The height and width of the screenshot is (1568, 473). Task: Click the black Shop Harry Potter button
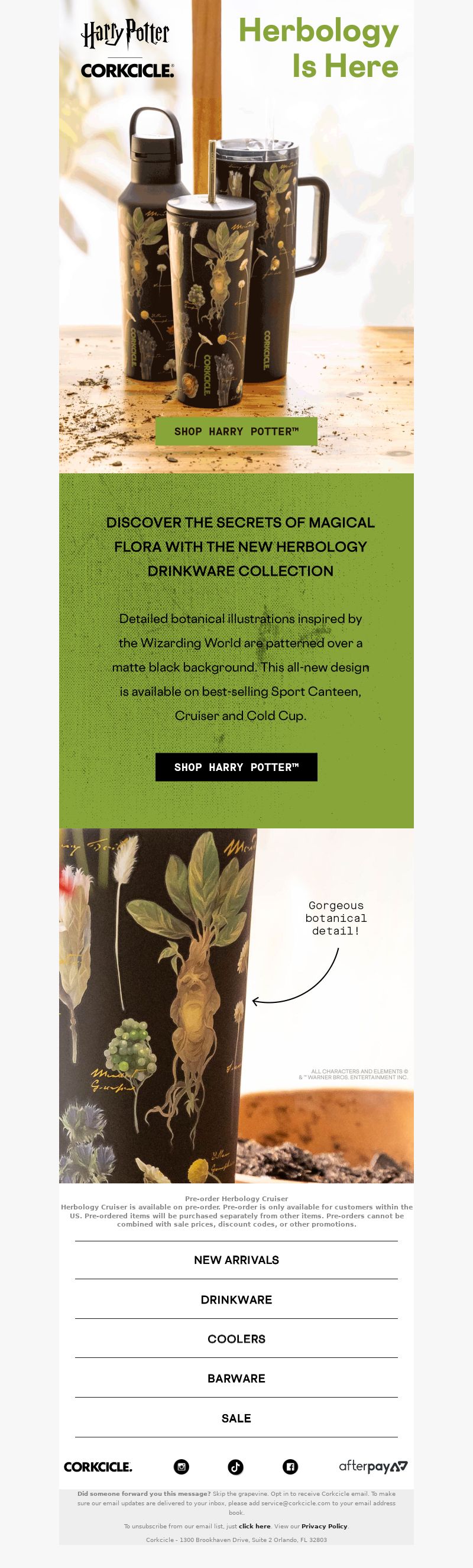pyautogui.click(x=237, y=767)
